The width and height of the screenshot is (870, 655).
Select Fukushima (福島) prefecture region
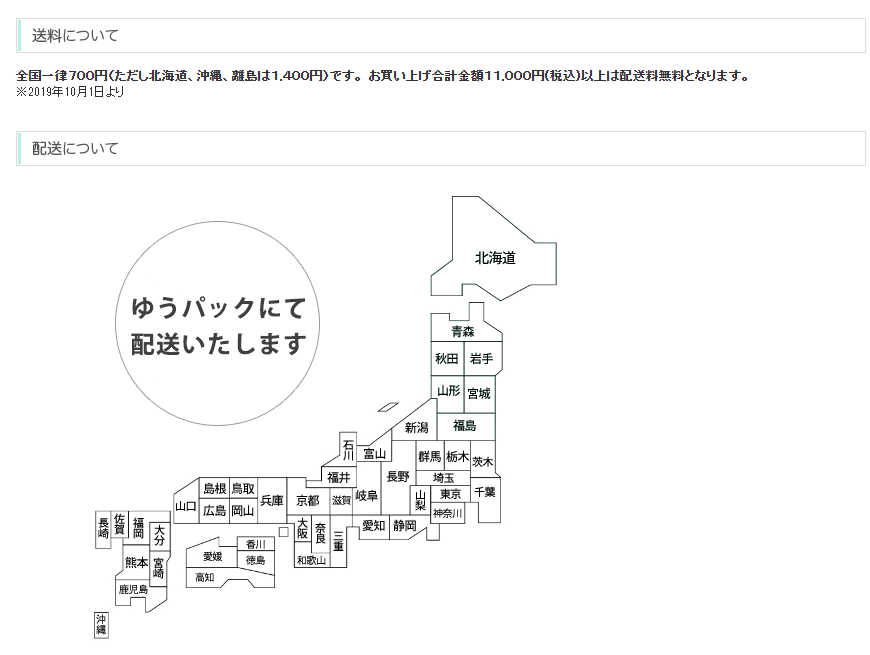pyautogui.click(x=464, y=426)
